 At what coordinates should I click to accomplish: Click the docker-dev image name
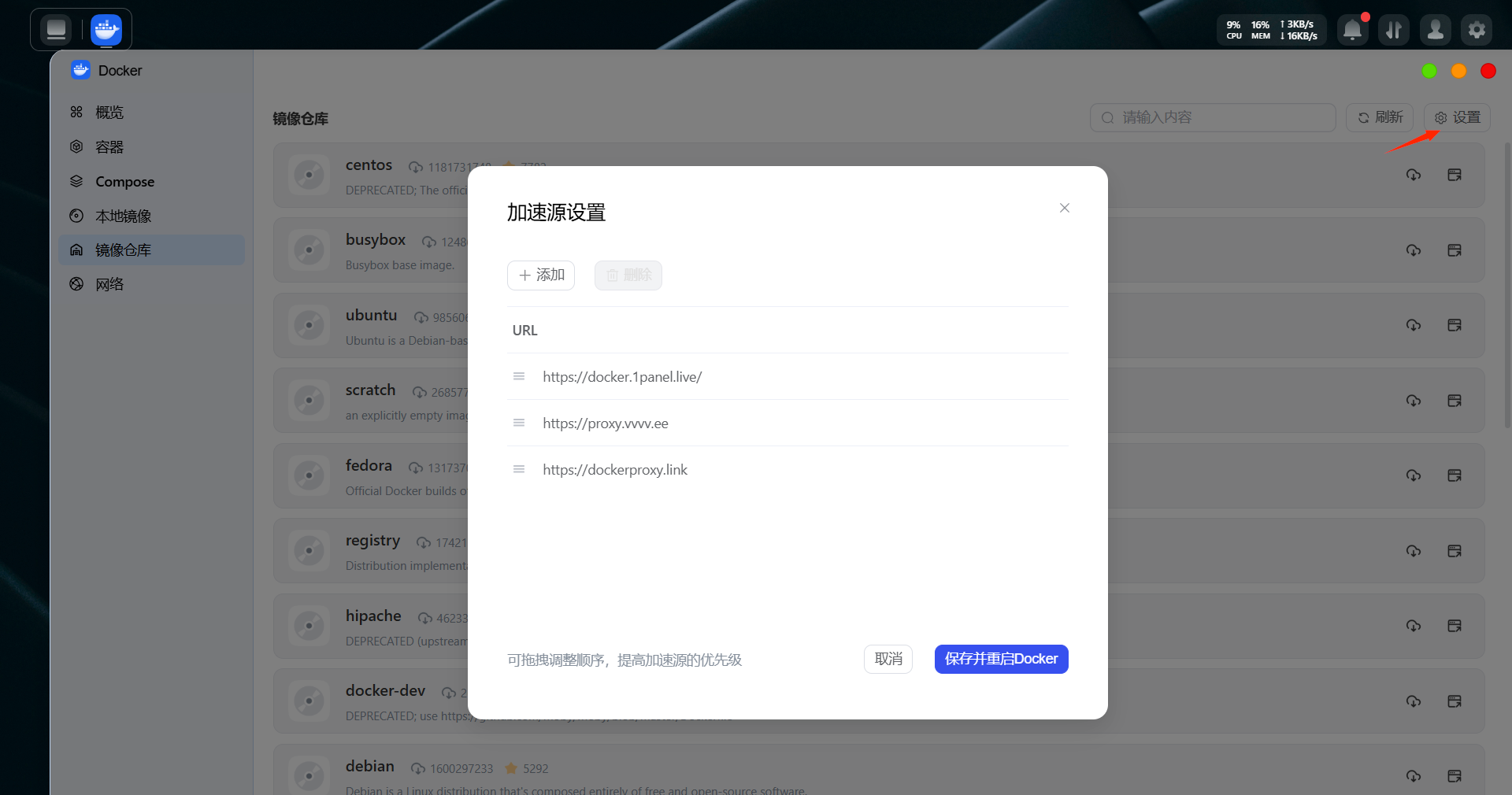click(x=385, y=691)
